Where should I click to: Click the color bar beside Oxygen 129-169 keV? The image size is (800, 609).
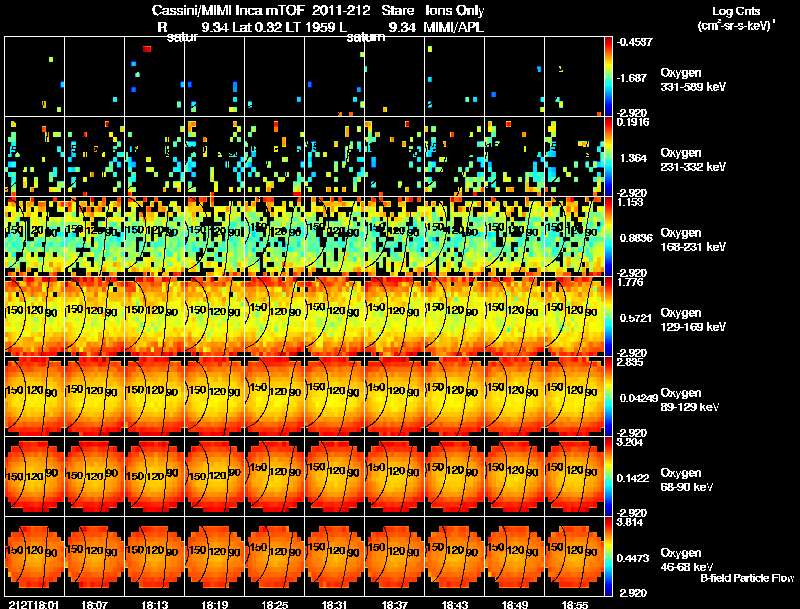click(608, 317)
